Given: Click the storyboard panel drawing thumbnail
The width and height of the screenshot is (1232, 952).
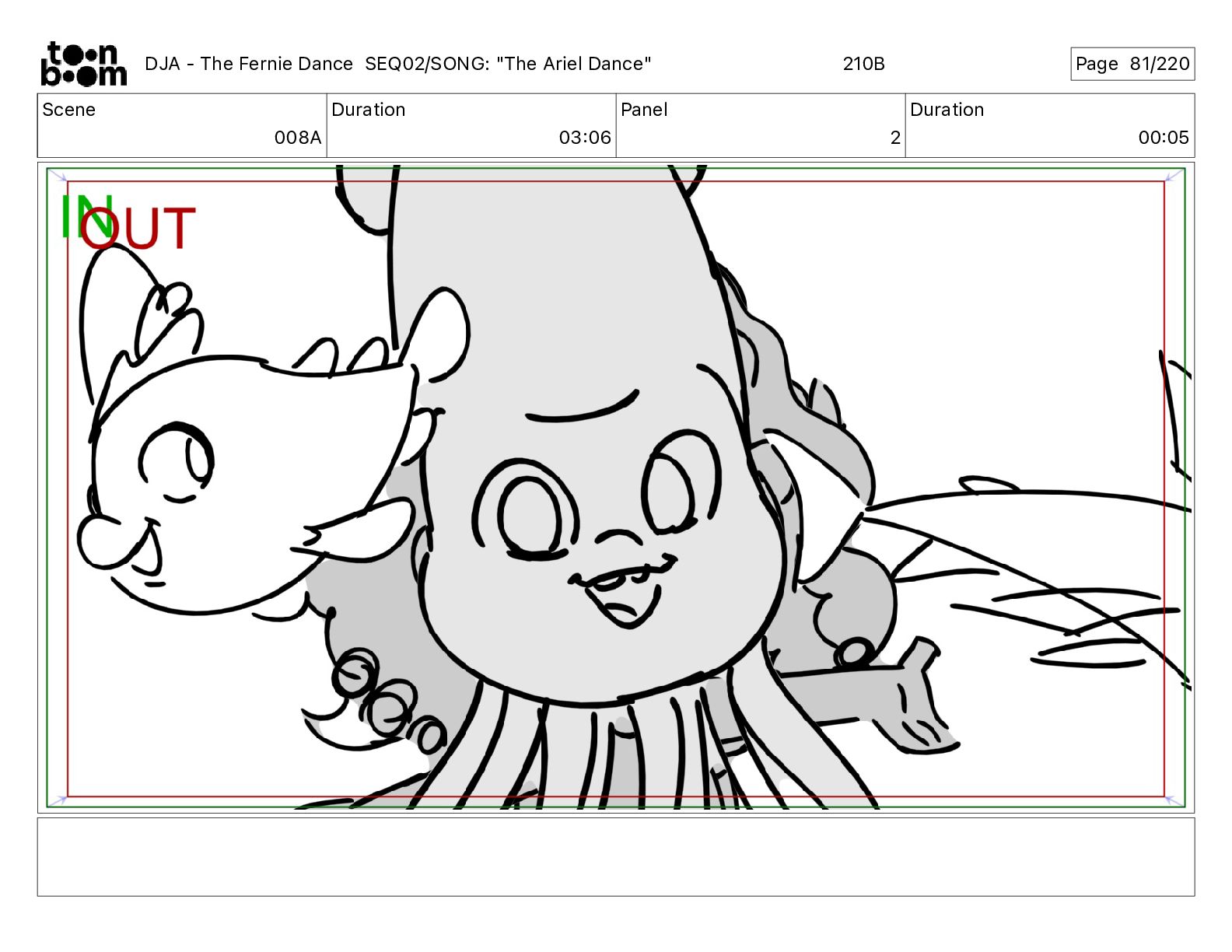Looking at the screenshot, I should (616, 488).
